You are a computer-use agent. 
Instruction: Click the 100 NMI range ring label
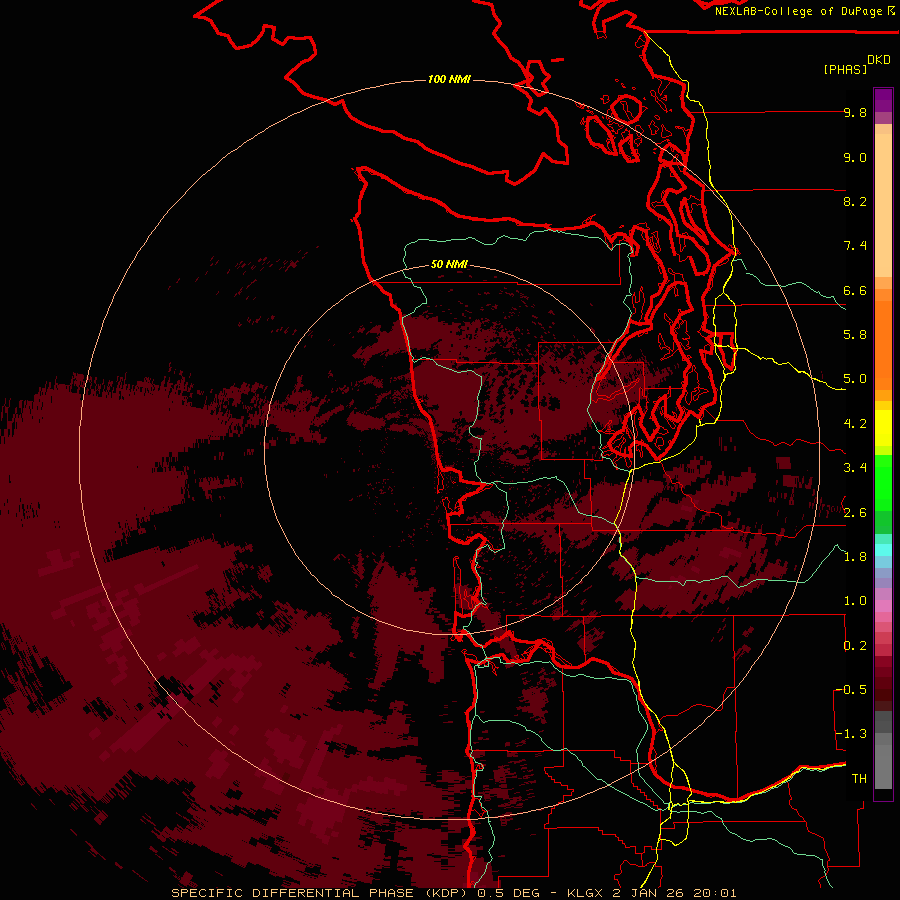449,79
